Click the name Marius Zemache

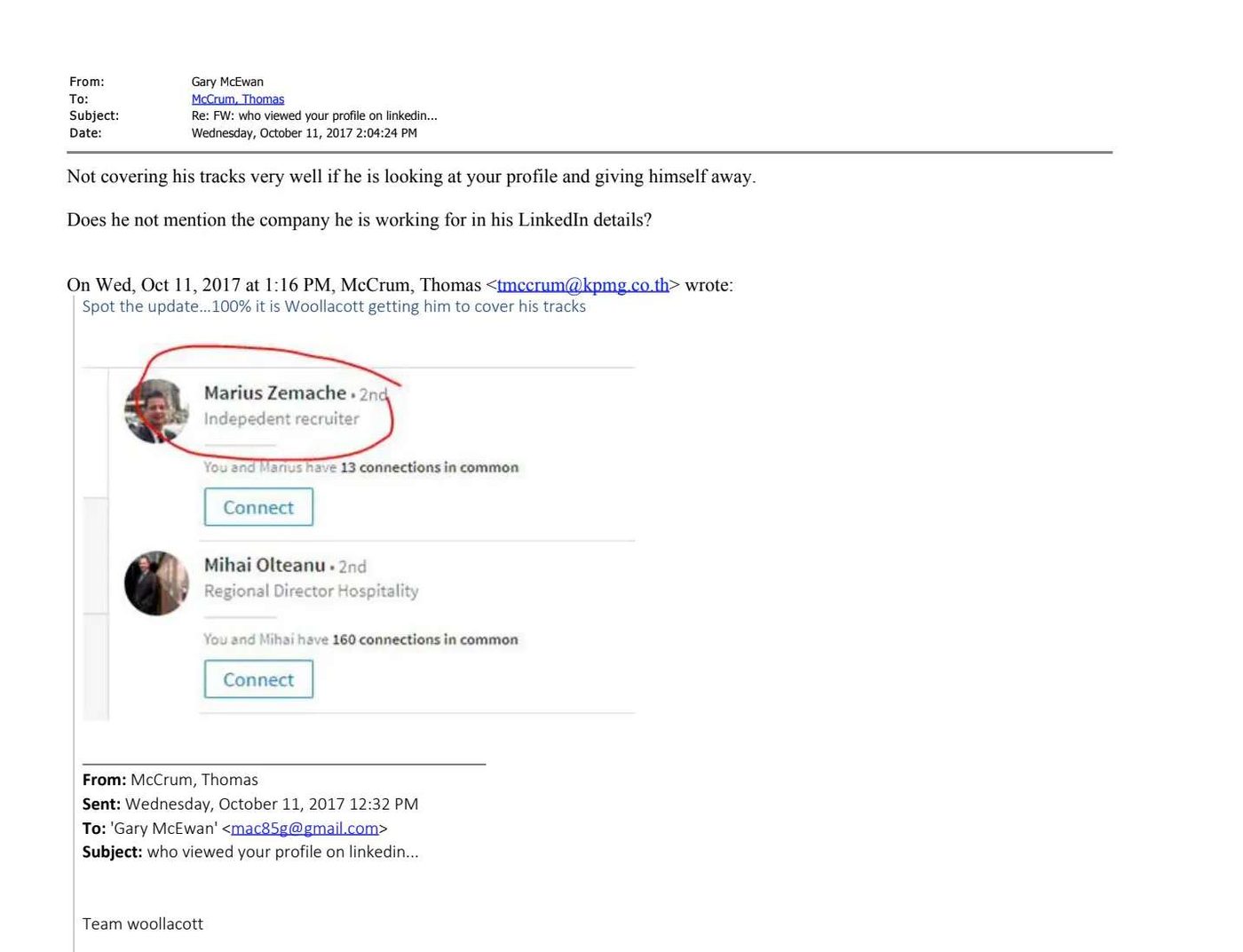click(x=275, y=393)
